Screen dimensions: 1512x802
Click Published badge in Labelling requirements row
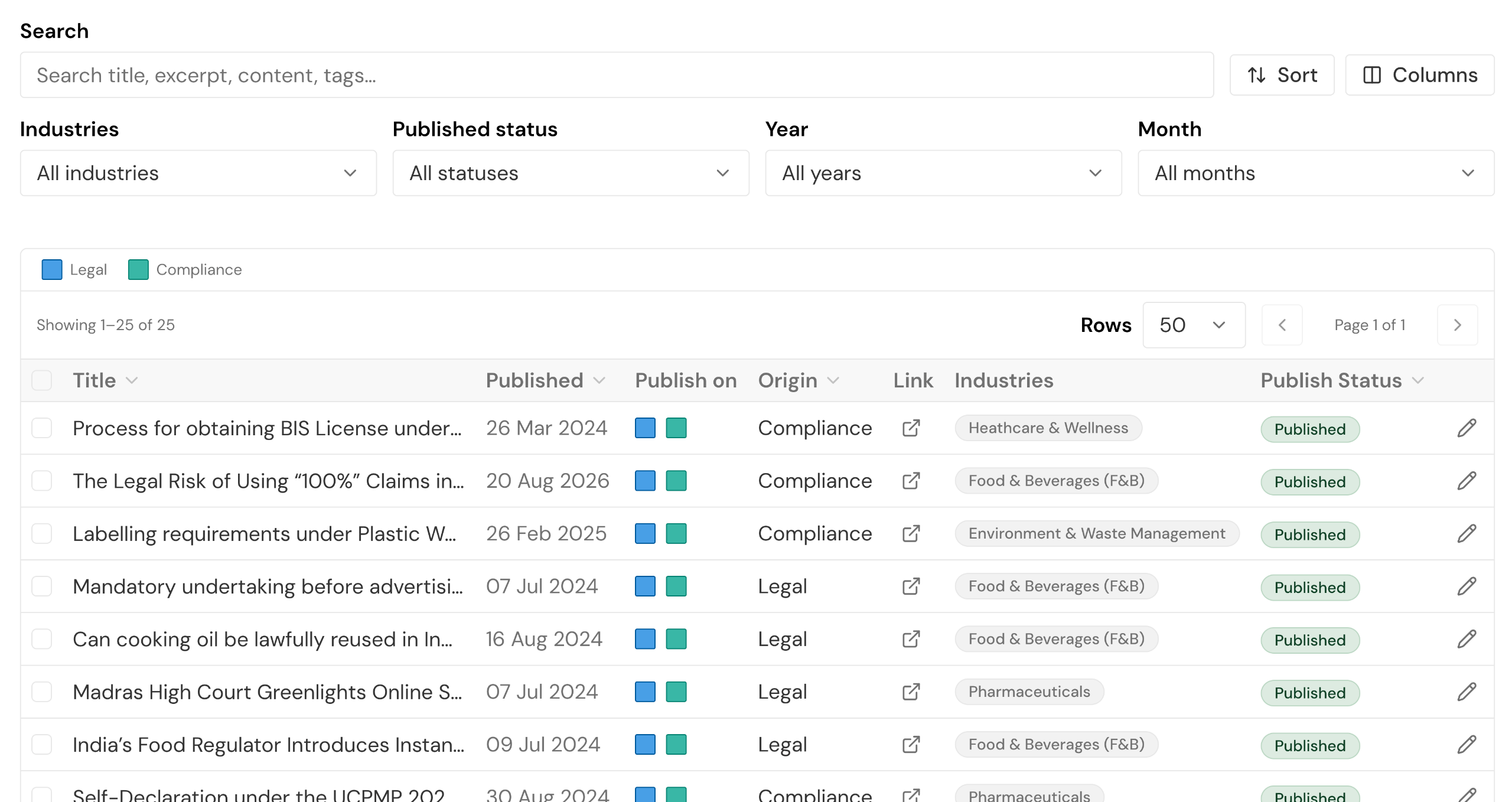click(x=1310, y=534)
